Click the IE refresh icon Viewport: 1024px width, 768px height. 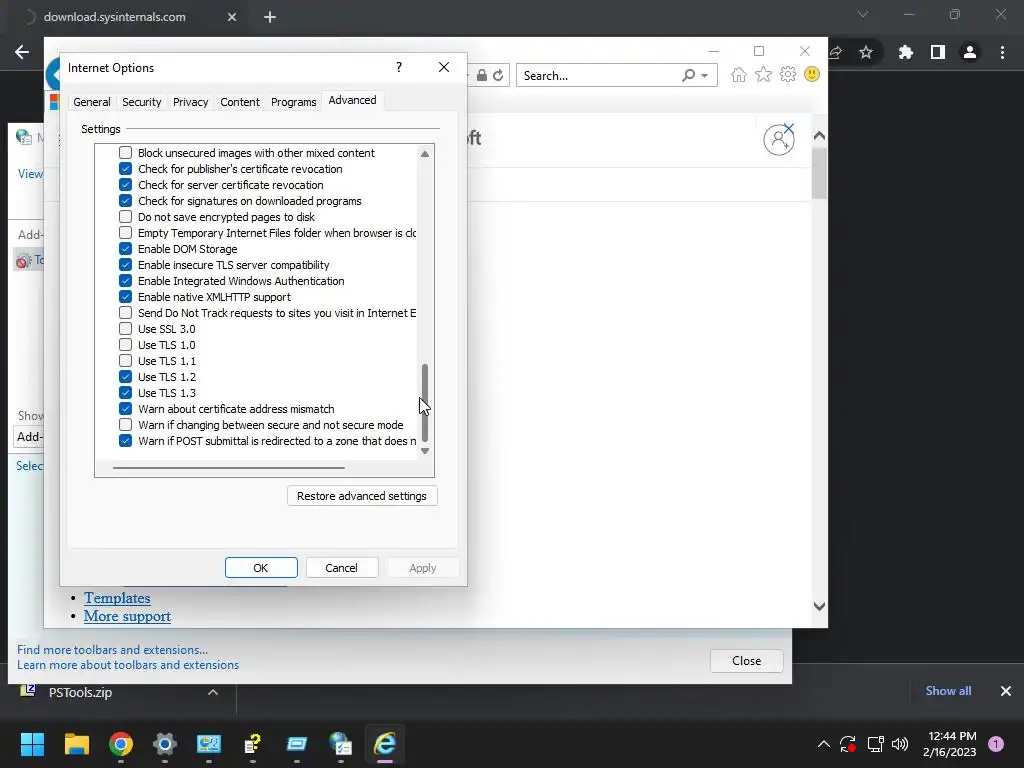click(x=498, y=76)
